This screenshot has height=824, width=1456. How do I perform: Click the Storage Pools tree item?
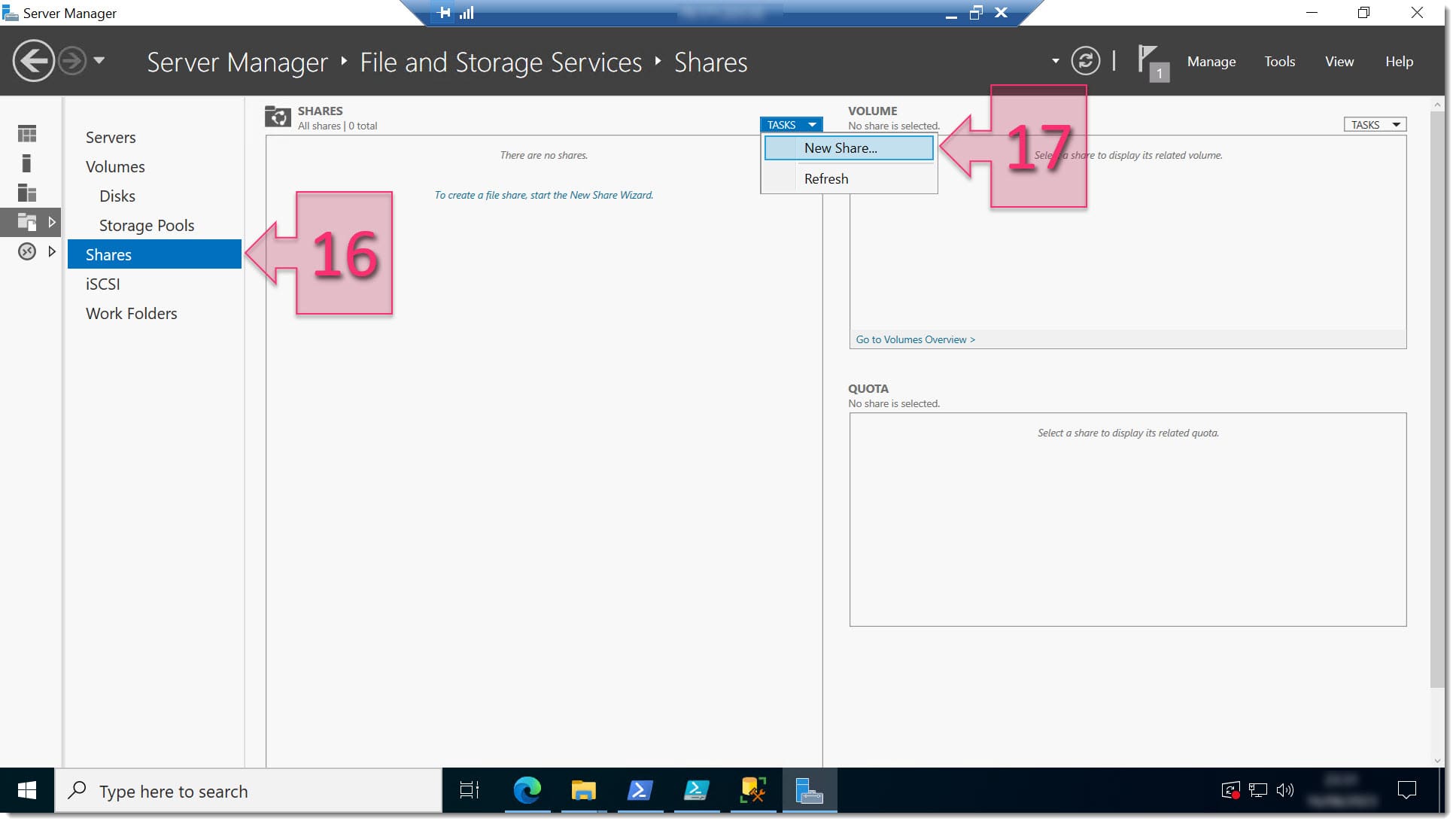[147, 225]
